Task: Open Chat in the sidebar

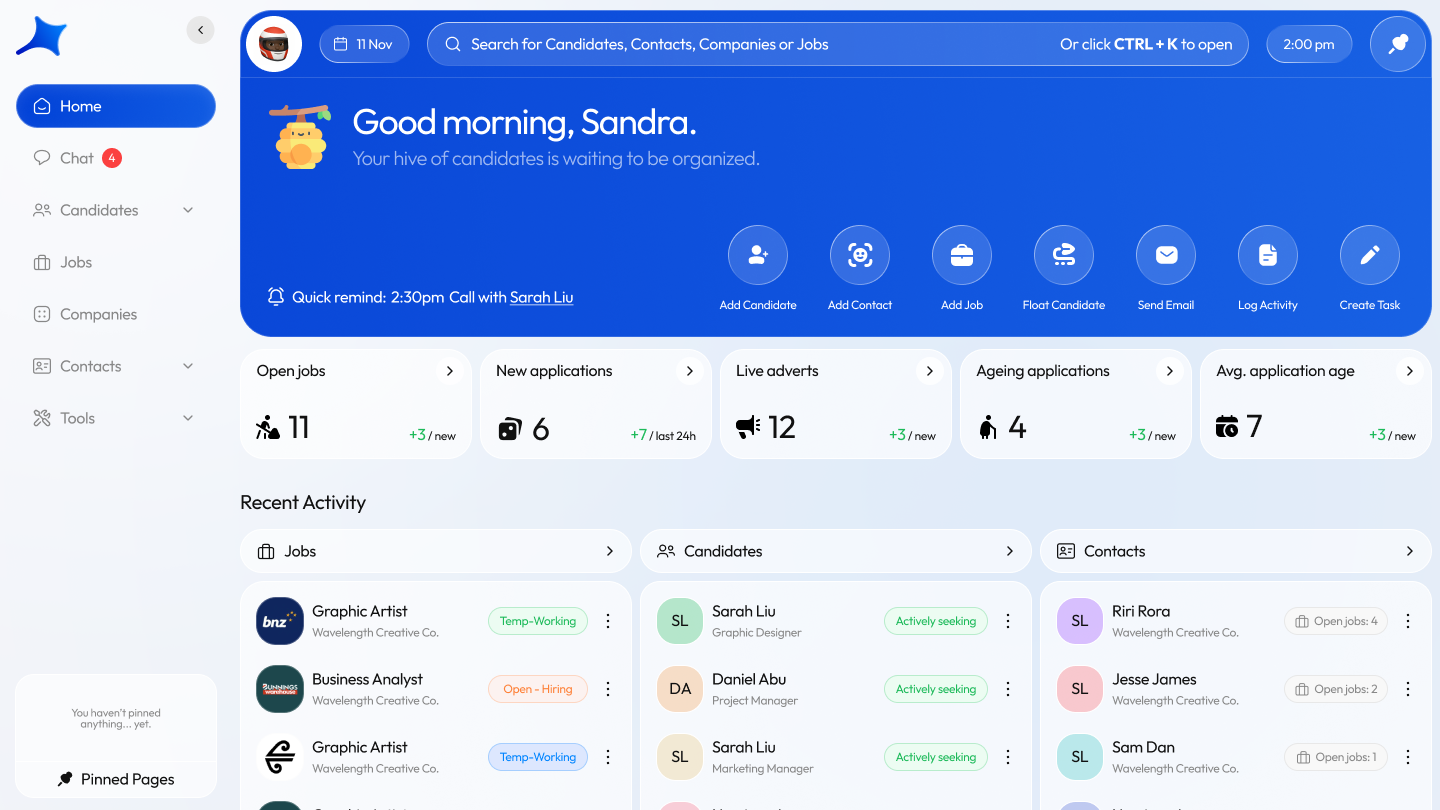Action: pyautogui.click(x=116, y=158)
